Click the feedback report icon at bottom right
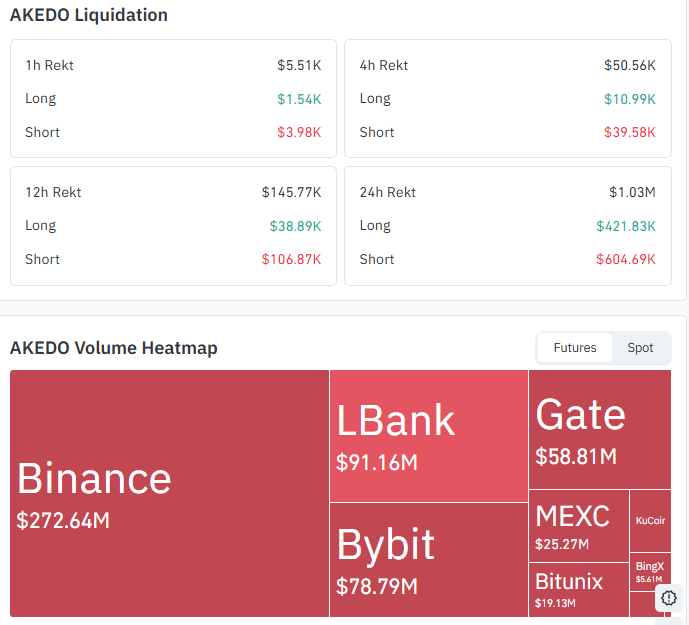The width and height of the screenshot is (689, 625). click(x=668, y=598)
